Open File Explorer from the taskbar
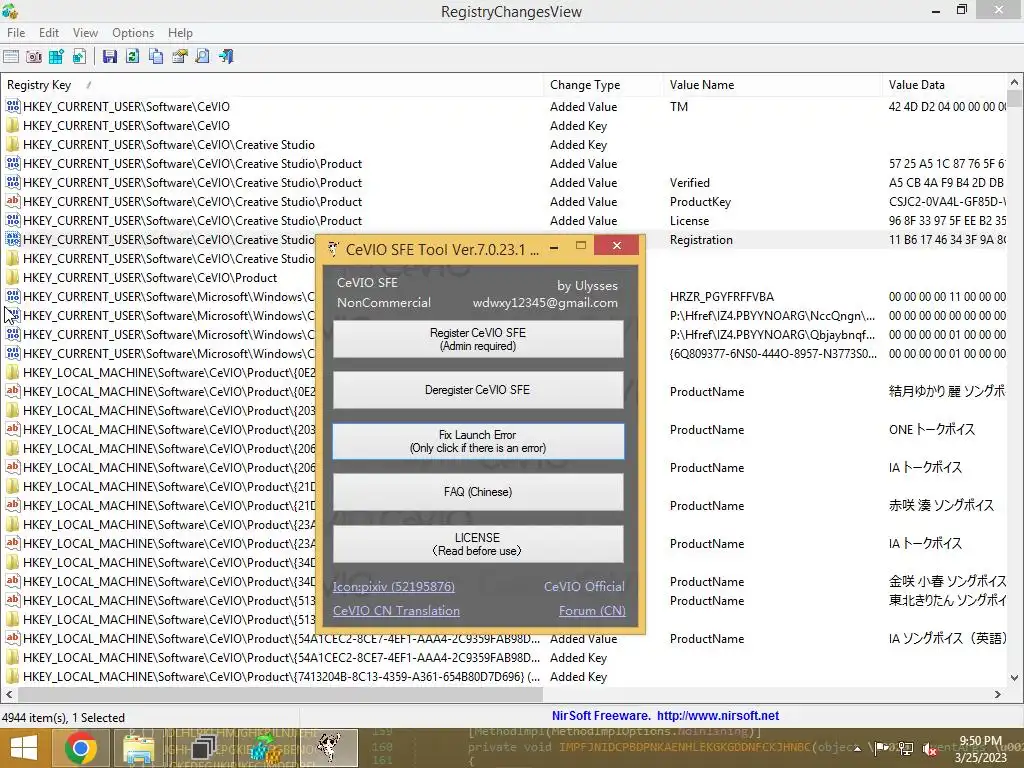This screenshot has height=768, width=1024. point(138,748)
